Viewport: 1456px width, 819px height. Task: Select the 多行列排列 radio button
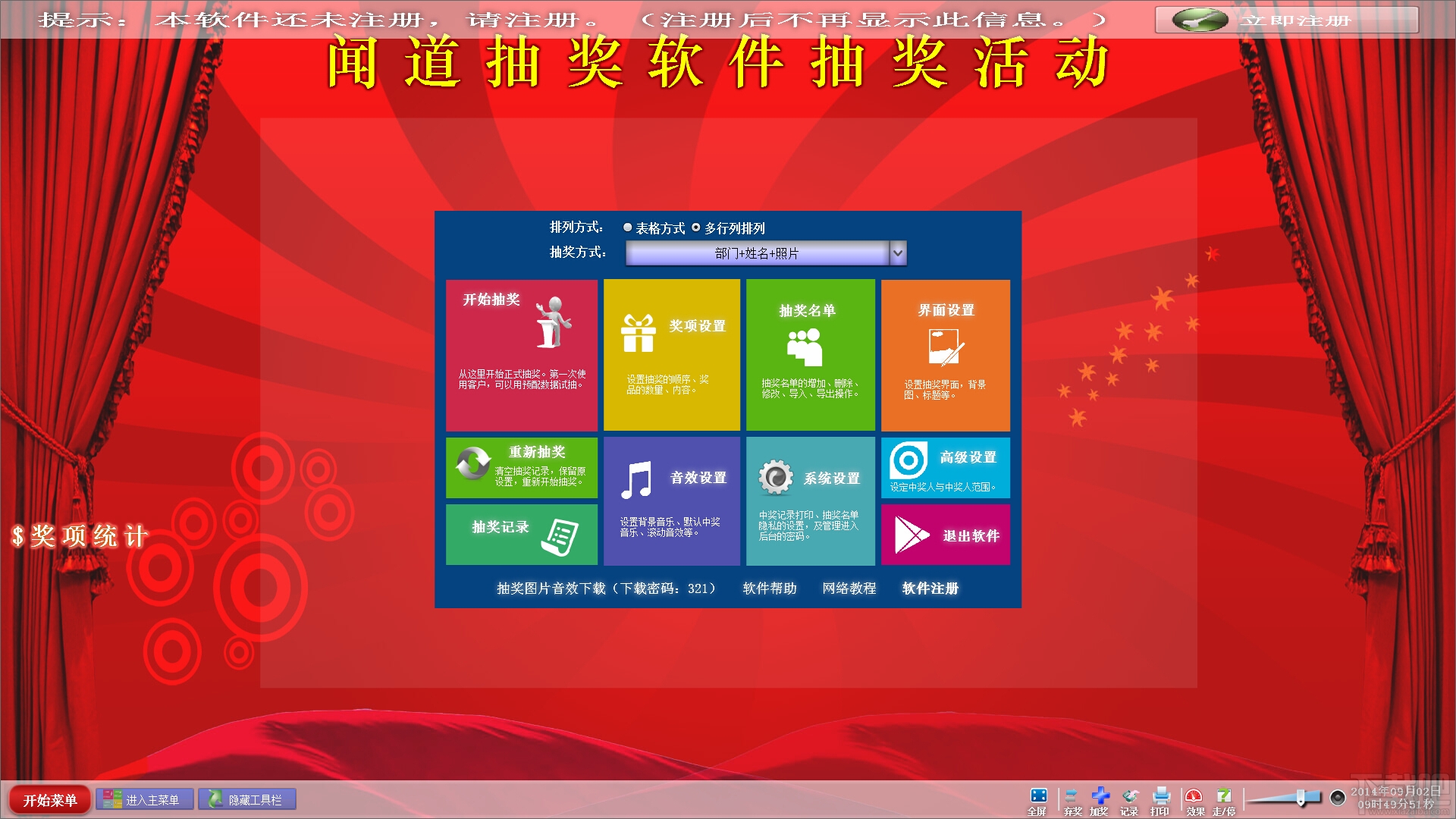coord(696,227)
